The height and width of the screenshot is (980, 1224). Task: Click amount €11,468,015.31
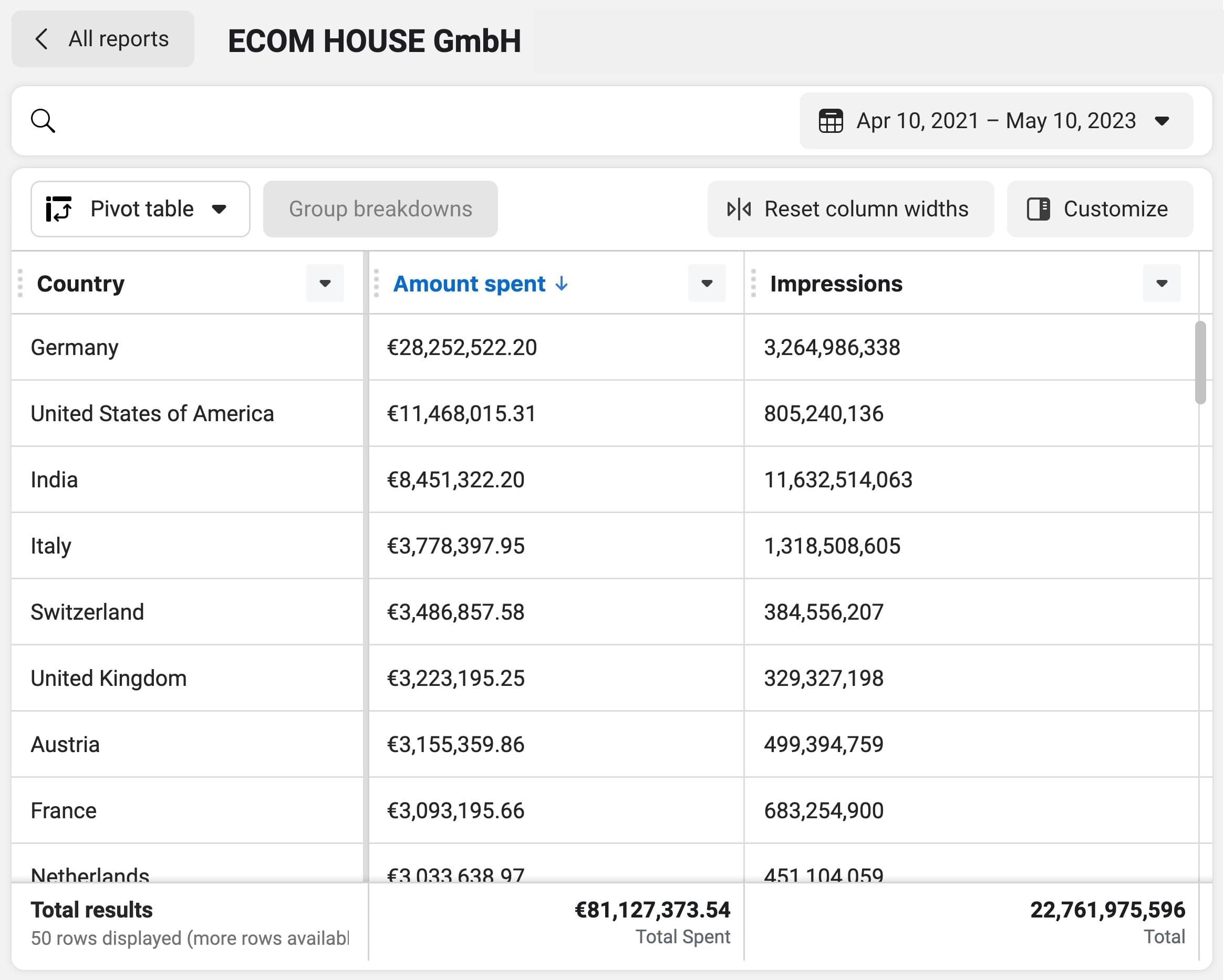tap(462, 414)
